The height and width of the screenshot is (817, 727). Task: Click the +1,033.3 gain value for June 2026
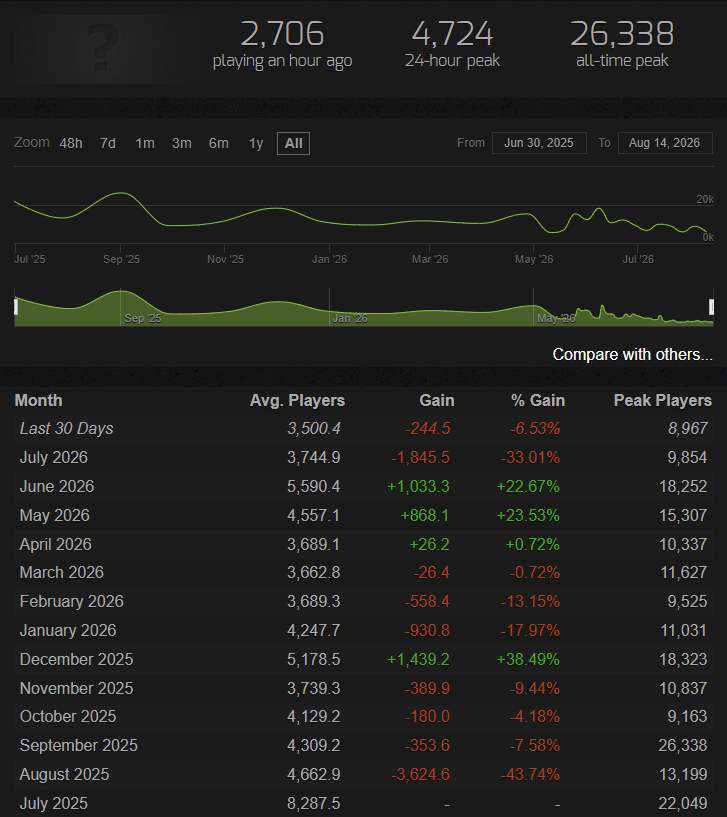click(x=418, y=486)
